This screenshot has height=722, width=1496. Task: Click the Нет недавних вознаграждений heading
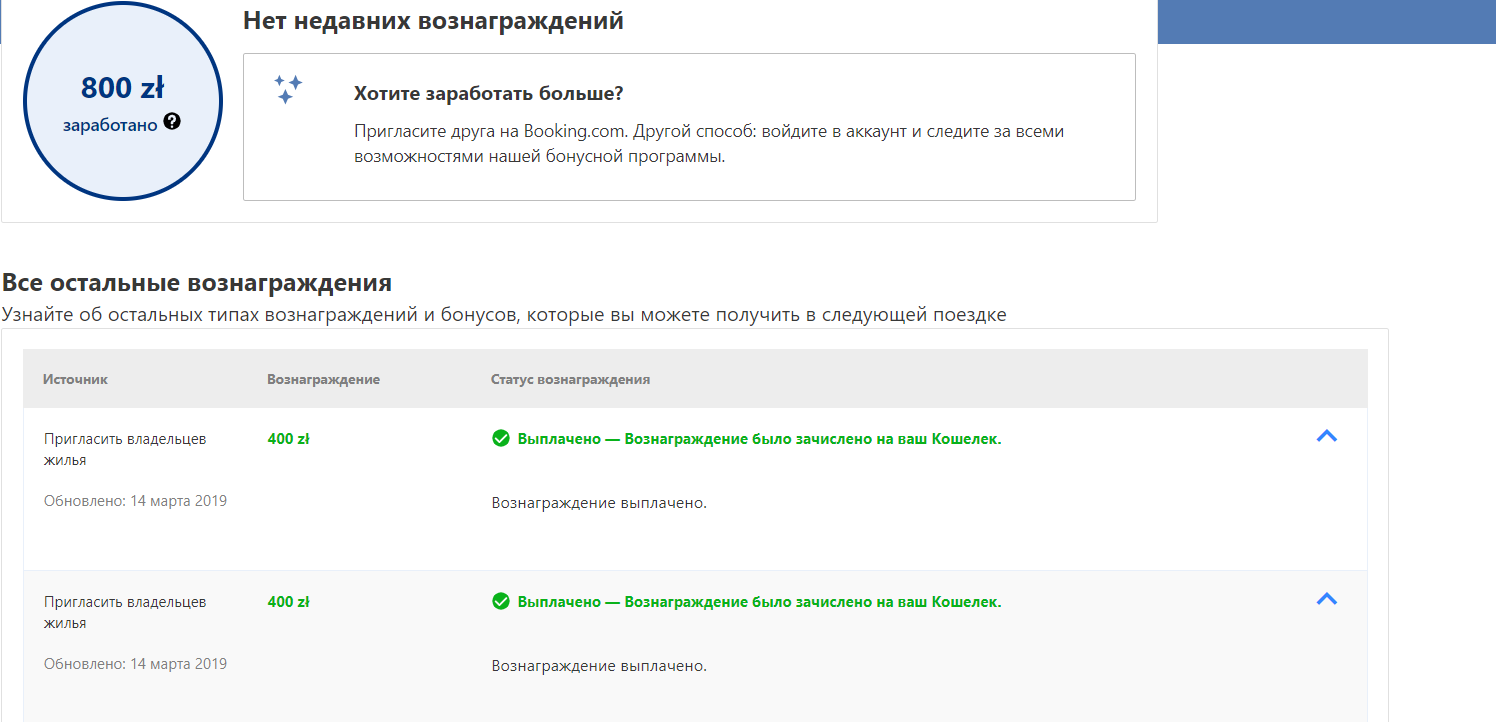433,21
